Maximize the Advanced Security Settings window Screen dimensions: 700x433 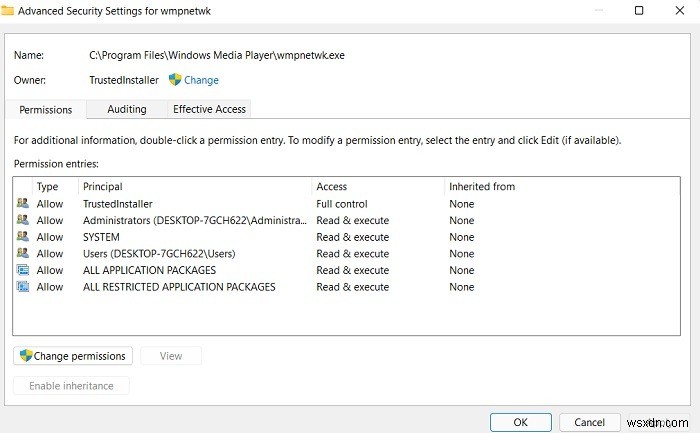click(639, 10)
